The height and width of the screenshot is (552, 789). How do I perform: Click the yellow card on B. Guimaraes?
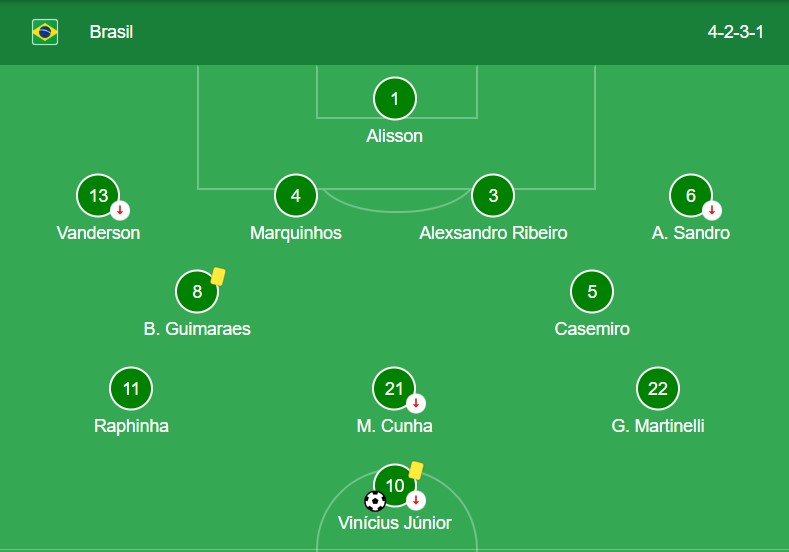coord(218,277)
